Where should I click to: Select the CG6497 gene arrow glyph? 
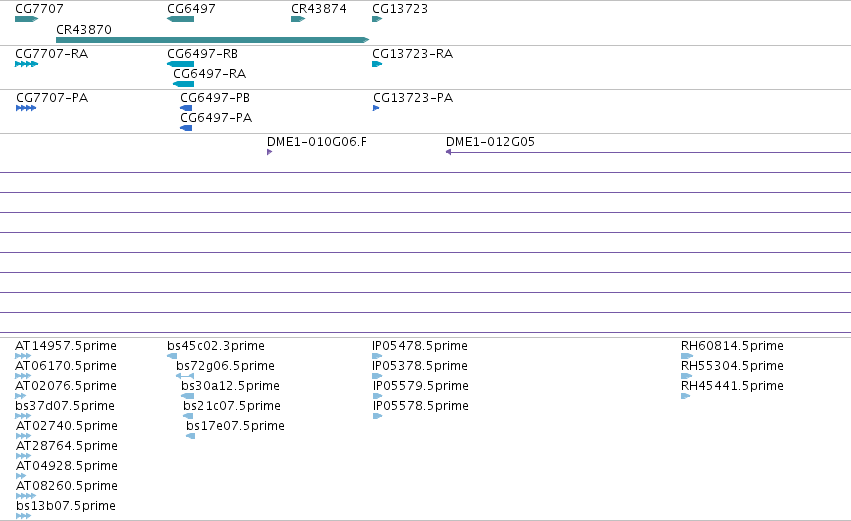pos(180,19)
